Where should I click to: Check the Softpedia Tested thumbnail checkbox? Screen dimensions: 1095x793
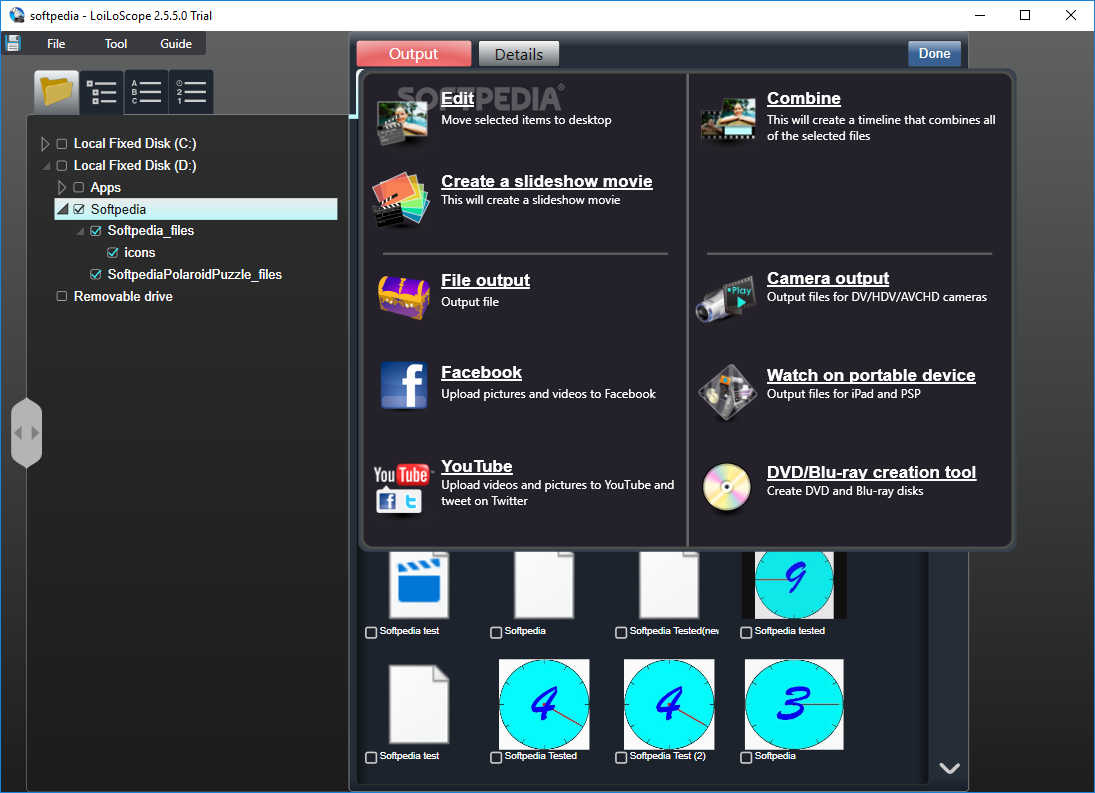point(496,757)
